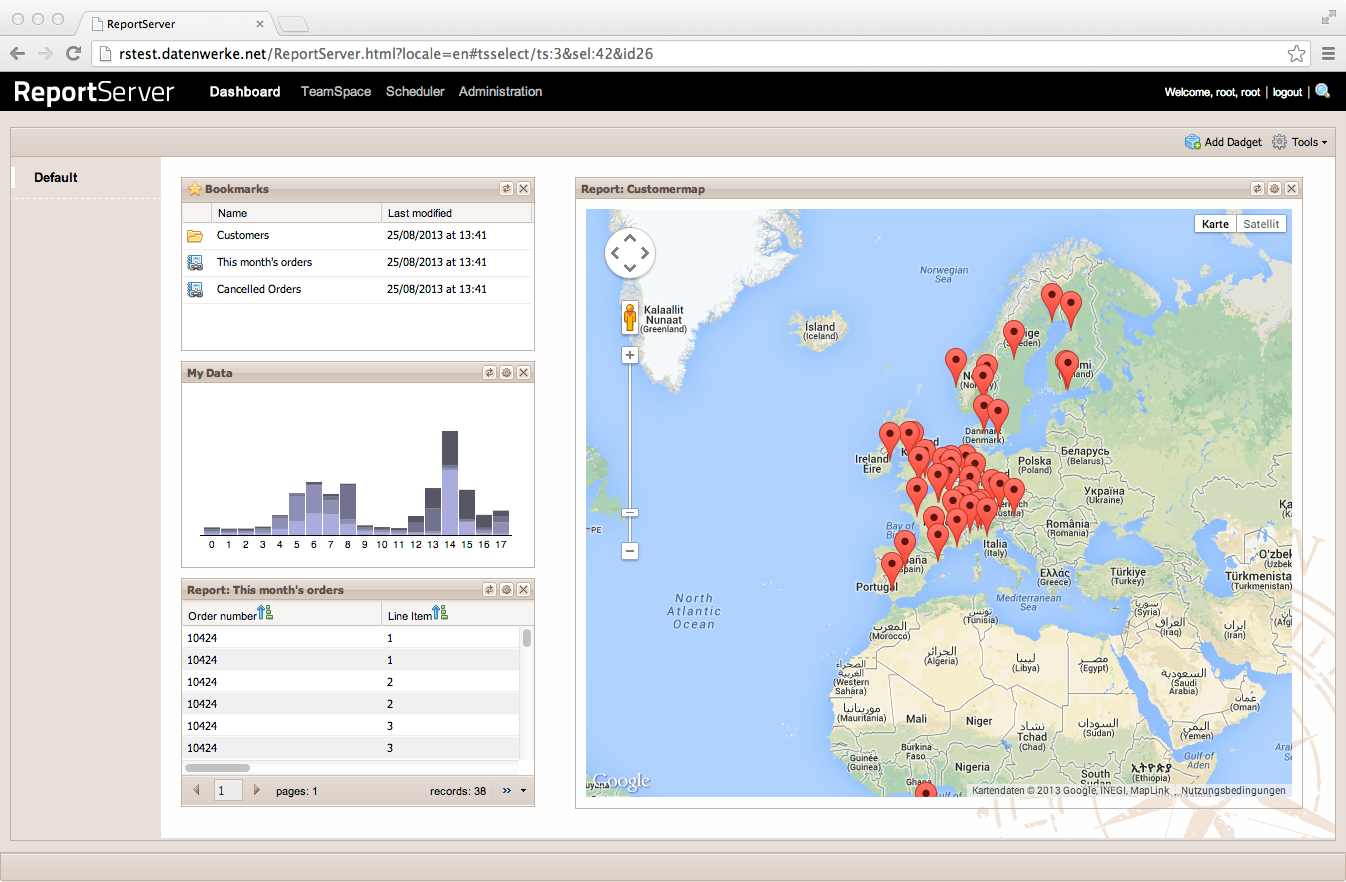Click the double-arrow more button in pager

(507, 790)
